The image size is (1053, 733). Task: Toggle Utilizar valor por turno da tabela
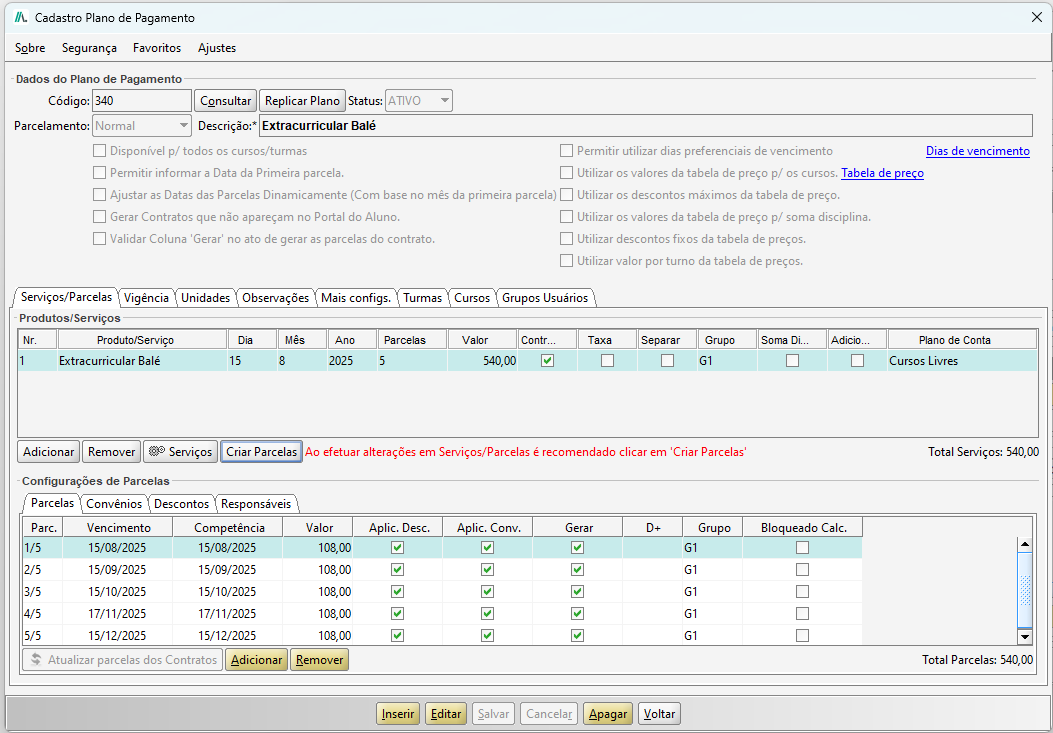point(567,261)
